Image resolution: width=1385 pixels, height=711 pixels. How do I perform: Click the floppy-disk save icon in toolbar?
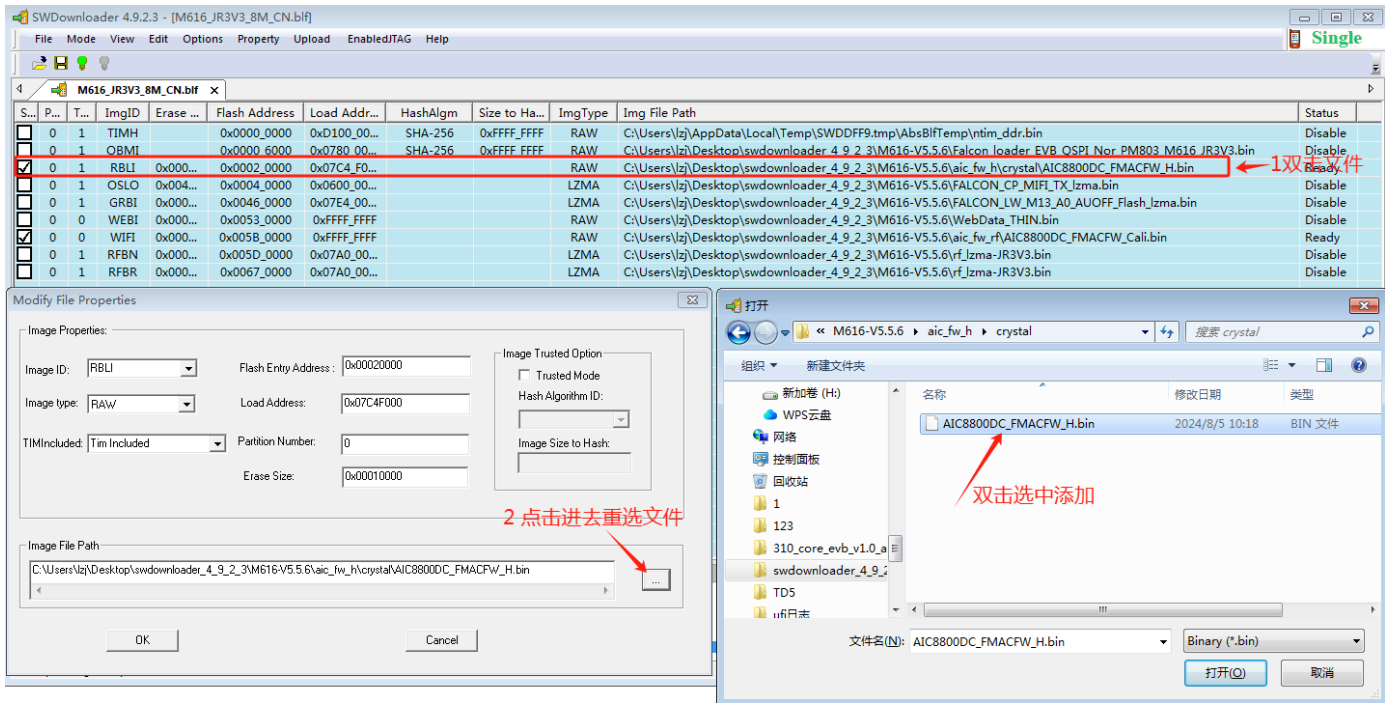61,63
